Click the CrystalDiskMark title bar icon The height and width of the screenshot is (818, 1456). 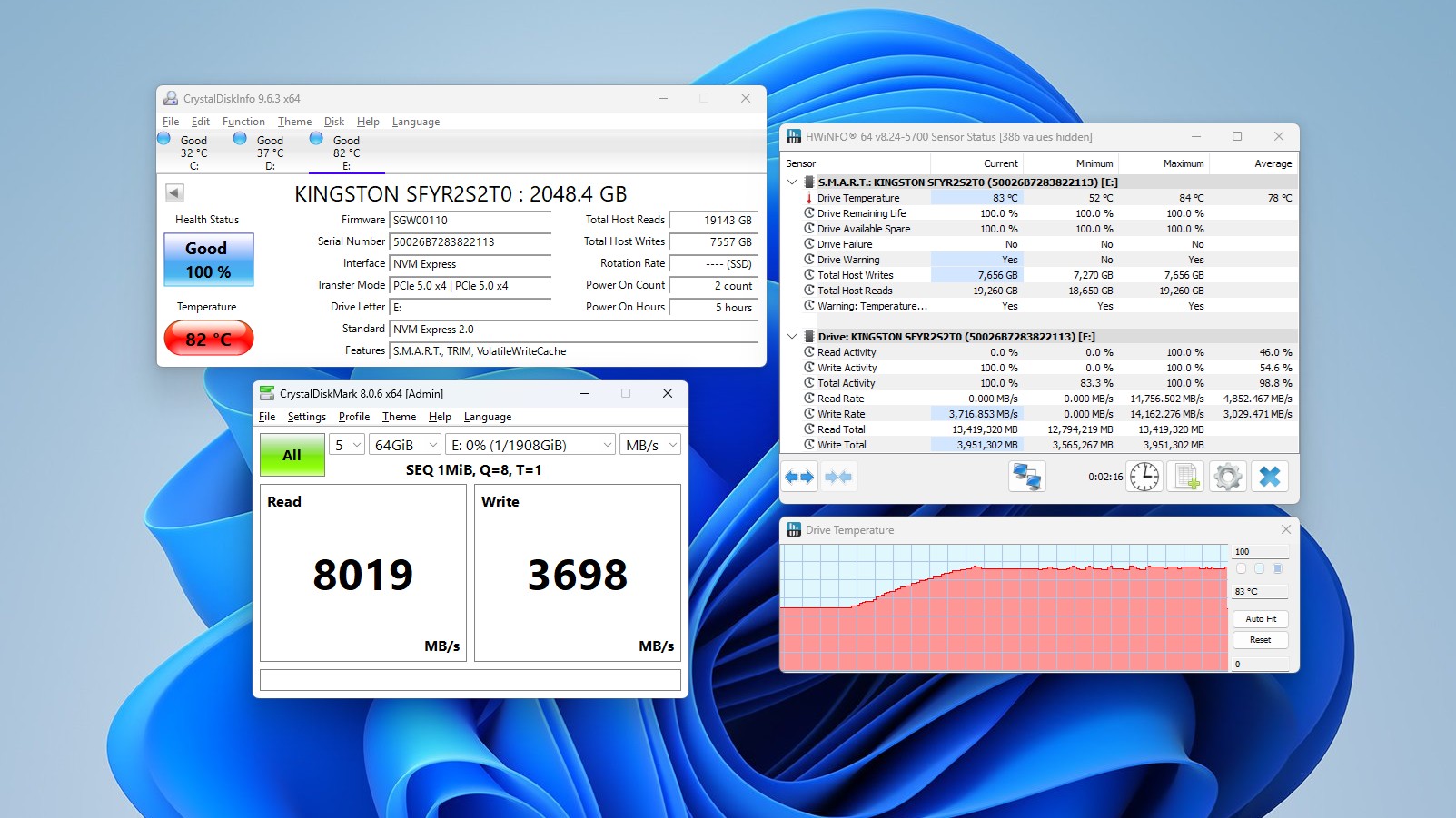click(x=267, y=393)
